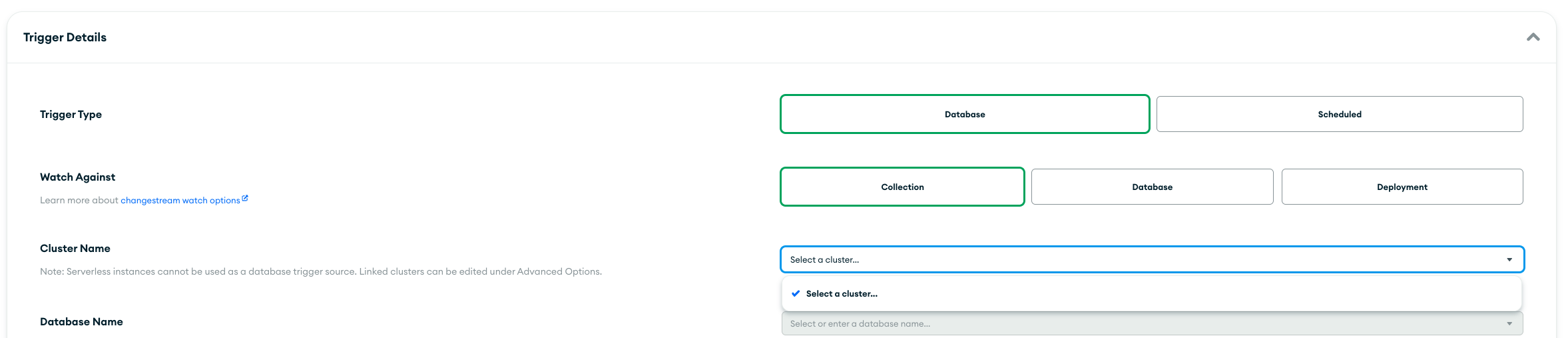1568x338 pixels.
Task: Click the Trigger Details header title
Action: 65,37
